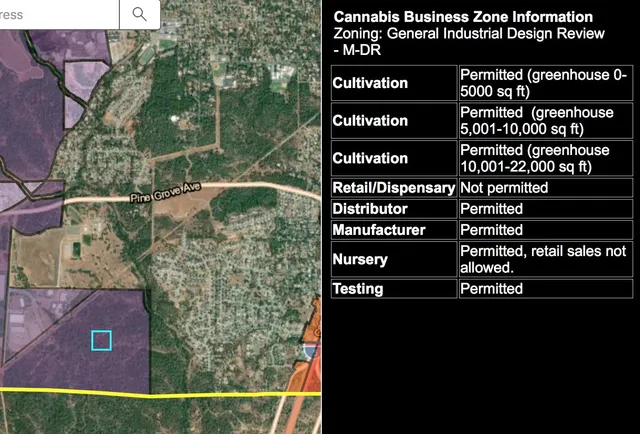The width and height of the screenshot is (640, 434).
Task: Click the magnifying glass search button
Action: (139, 14)
